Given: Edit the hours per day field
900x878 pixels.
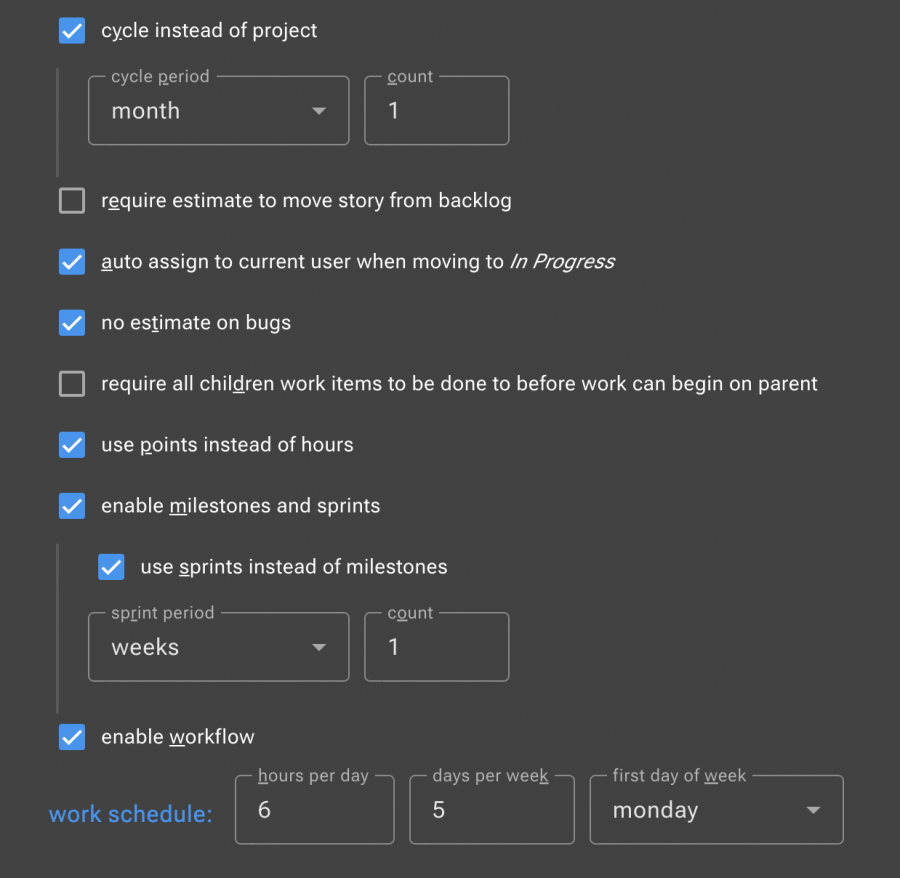Looking at the screenshot, I should tap(314, 810).
